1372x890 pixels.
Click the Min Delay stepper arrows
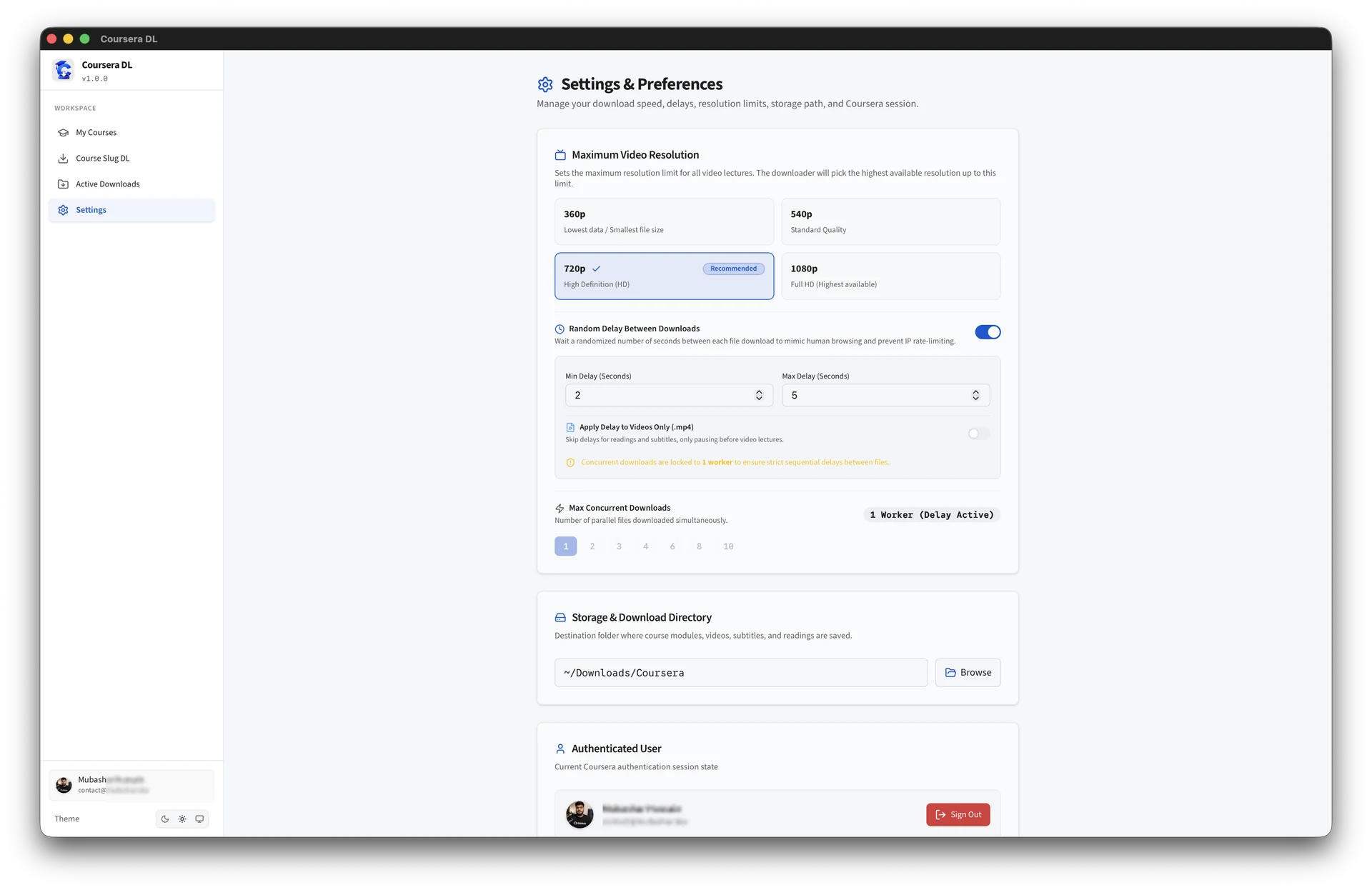click(x=759, y=396)
